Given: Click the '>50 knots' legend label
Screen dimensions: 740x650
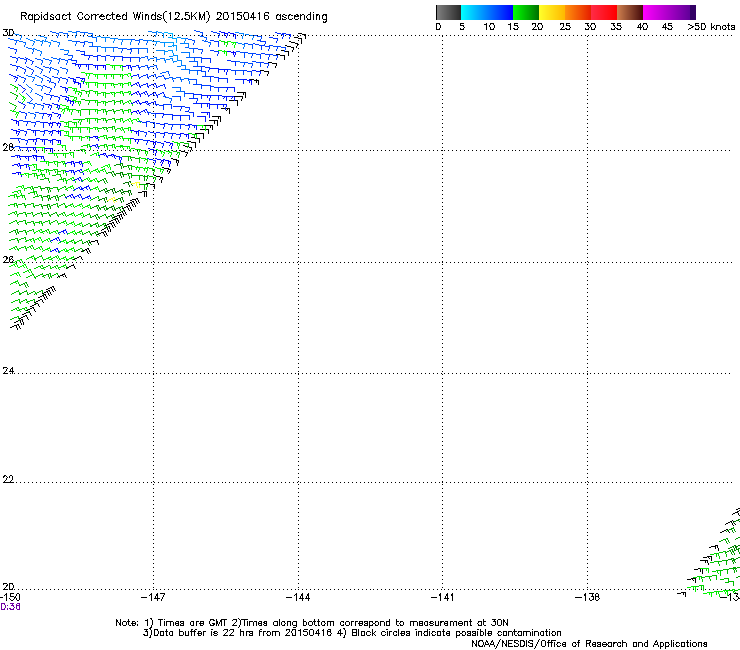Looking at the screenshot, I should pos(711,27).
